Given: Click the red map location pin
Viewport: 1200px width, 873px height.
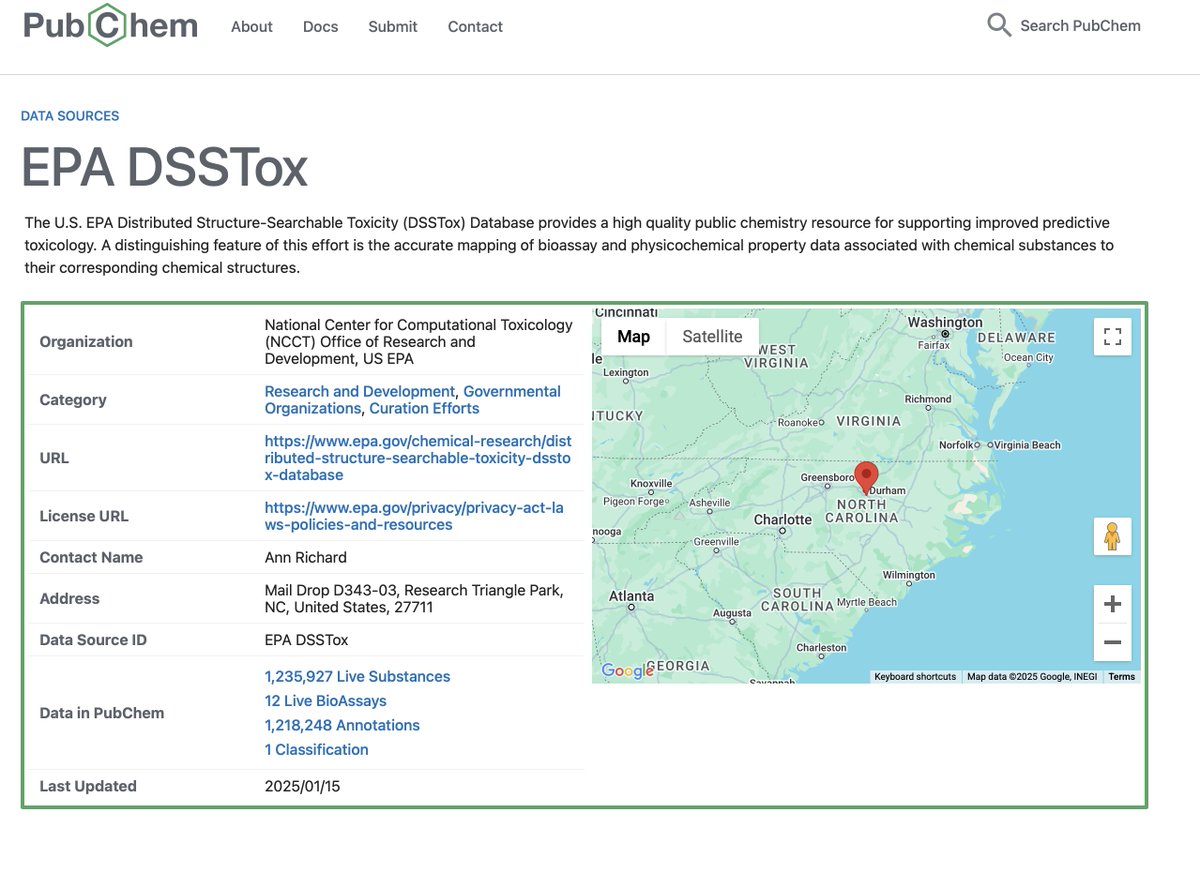Looking at the screenshot, I should point(866,476).
